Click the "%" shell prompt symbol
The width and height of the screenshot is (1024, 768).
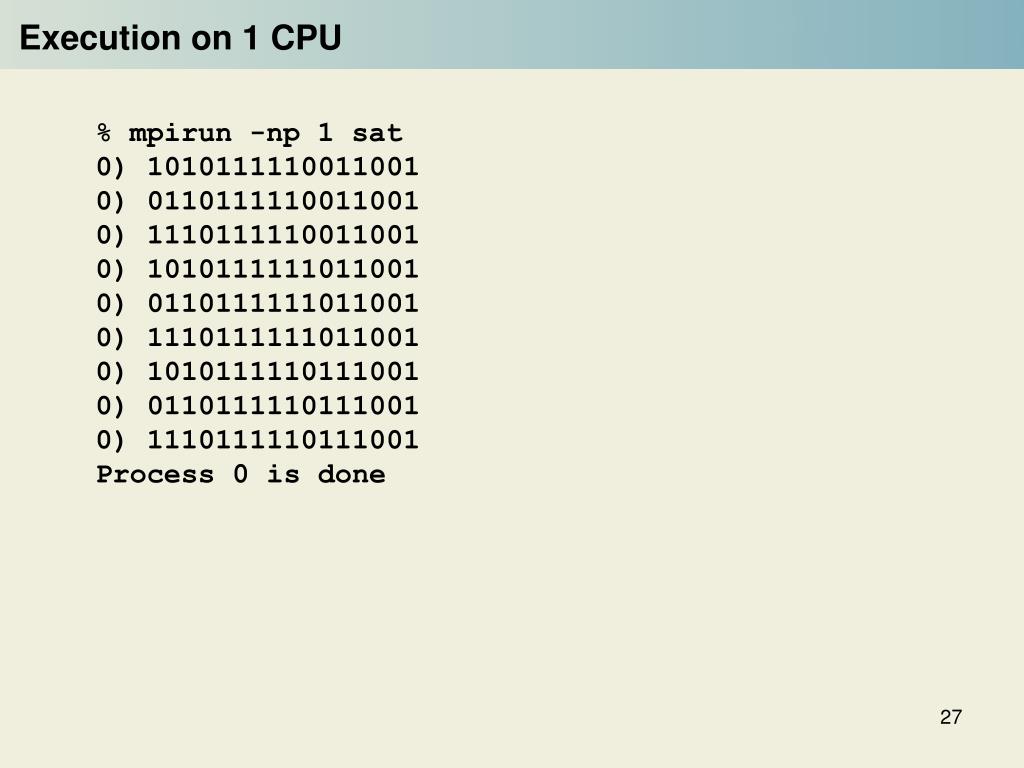tap(104, 133)
